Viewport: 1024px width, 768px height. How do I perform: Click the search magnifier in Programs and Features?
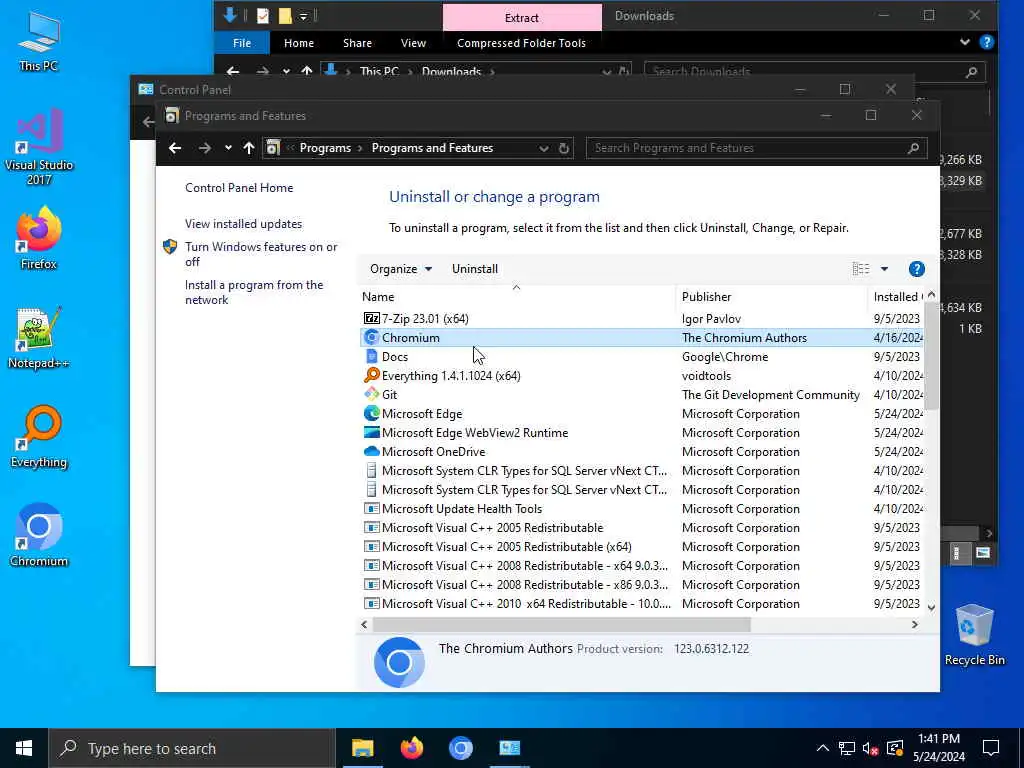coord(914,148)
